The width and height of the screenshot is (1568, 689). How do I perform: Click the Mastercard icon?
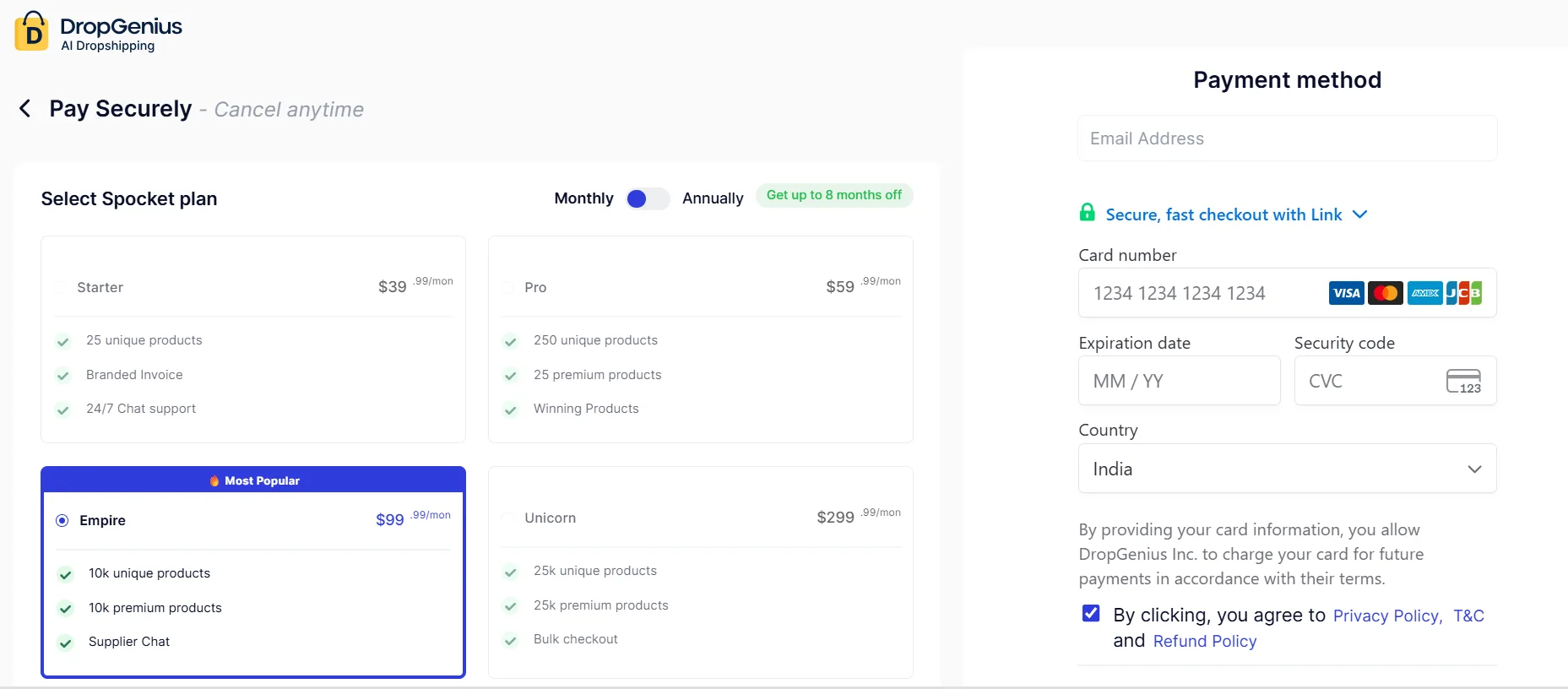click(x=1386, y=293)
